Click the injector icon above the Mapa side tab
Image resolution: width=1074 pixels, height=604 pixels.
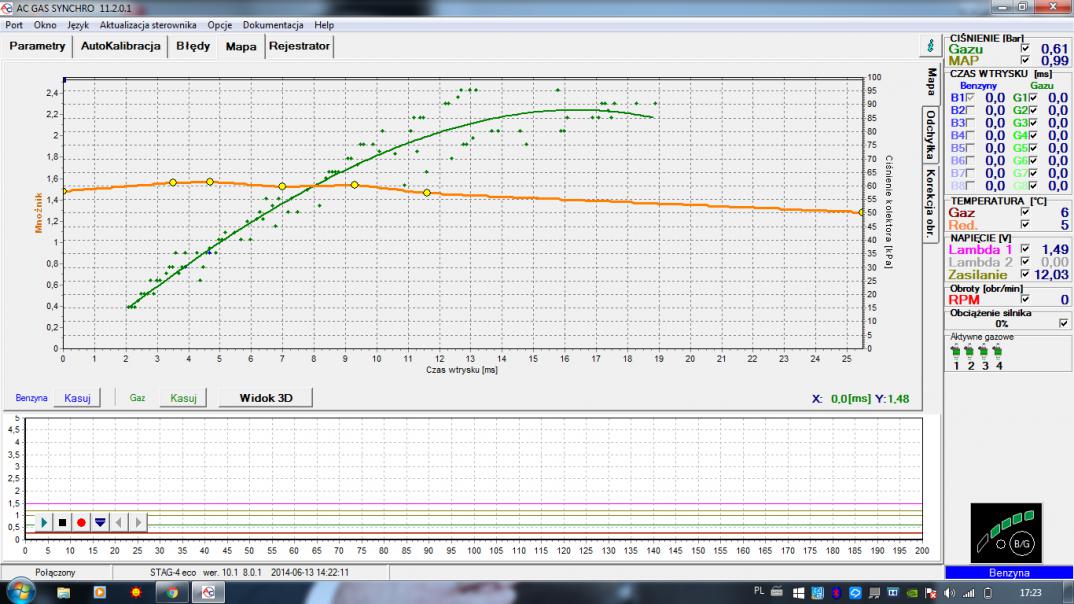click(x=930, y=47)
